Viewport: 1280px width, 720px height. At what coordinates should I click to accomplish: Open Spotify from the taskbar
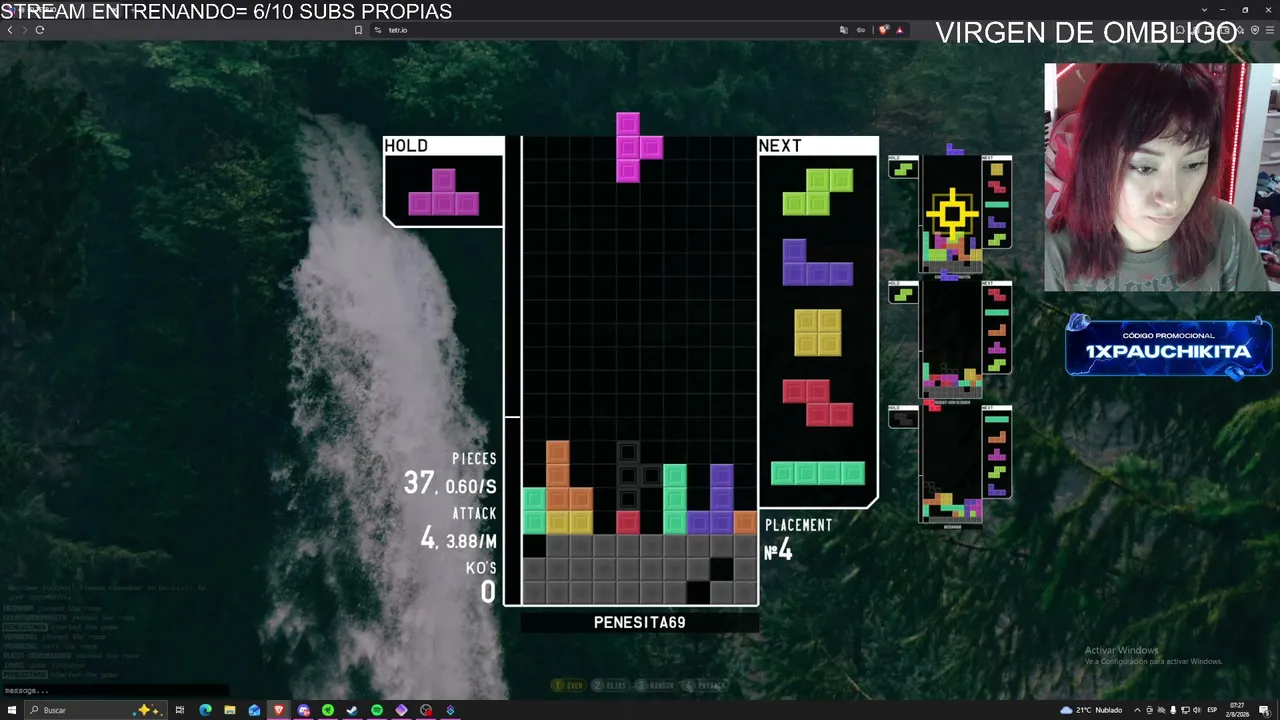(377, 710)
